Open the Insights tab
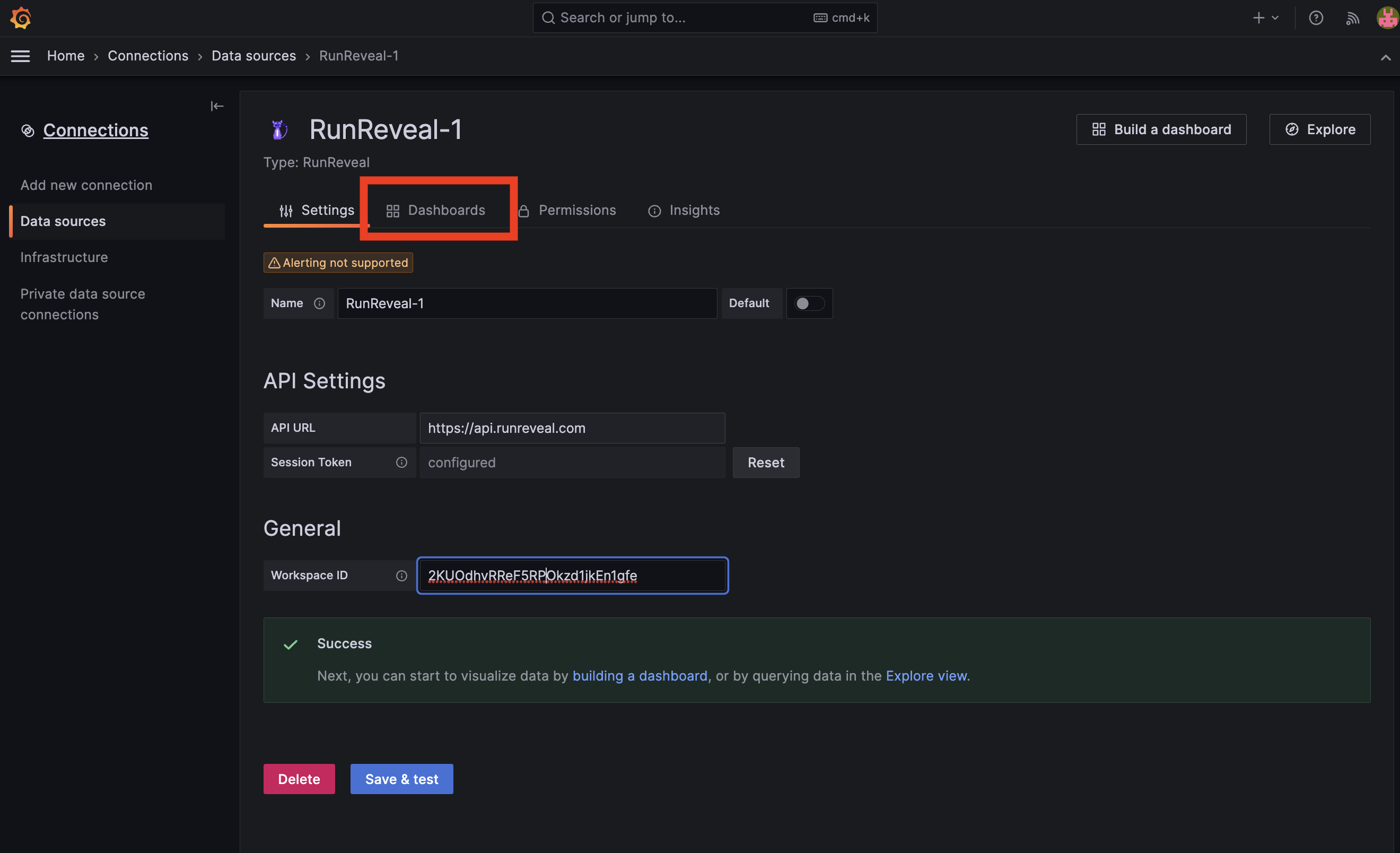Screen dimensions: 1400x853 tap(684, 210)
